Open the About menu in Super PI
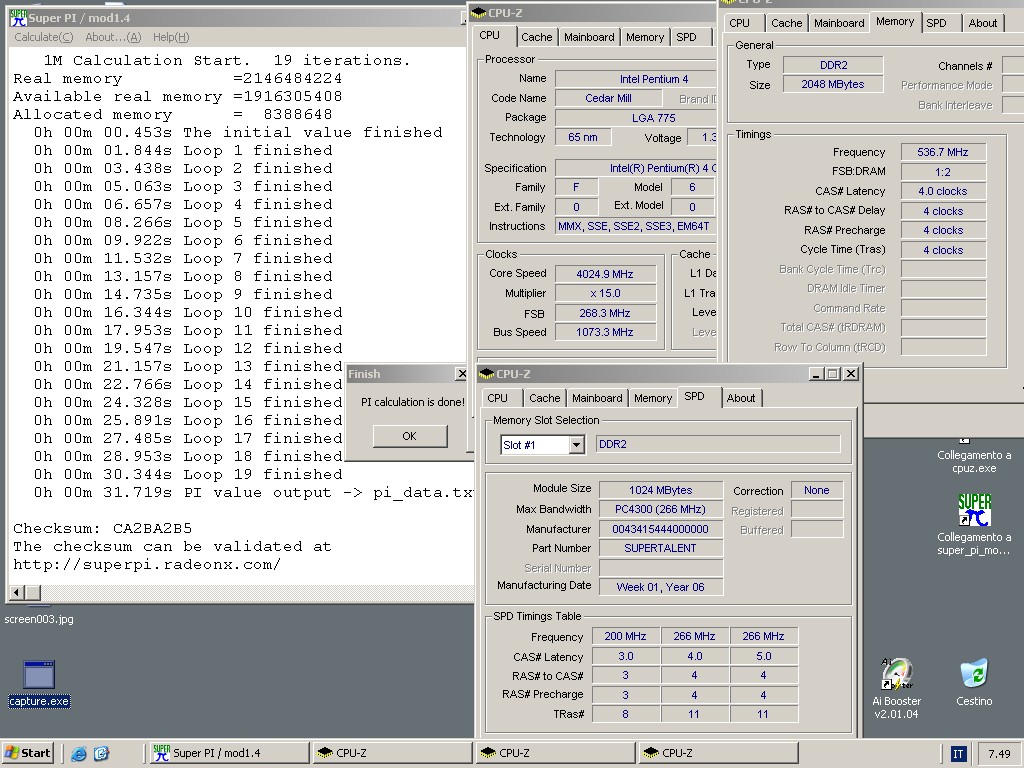The image size is (1024, 768). click(113, 37)
